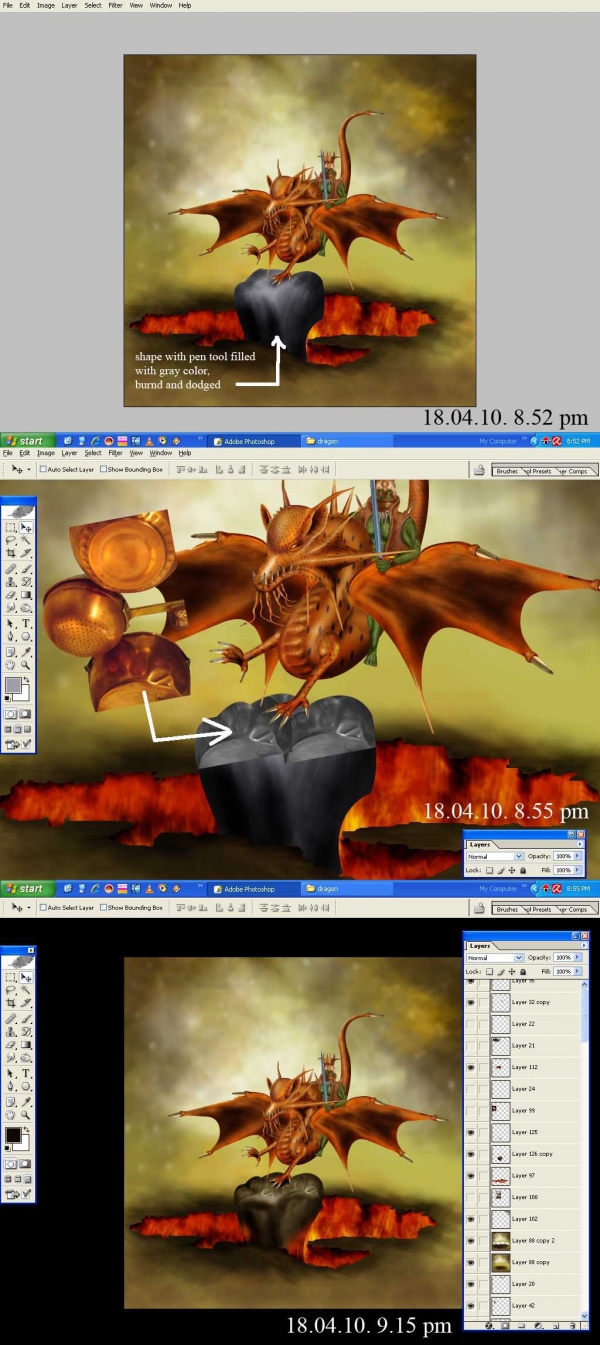The width and height of the screenshot is (600, 1345).
Task: Show hidden Layer 21 via visibility box
Action: 471,1045
